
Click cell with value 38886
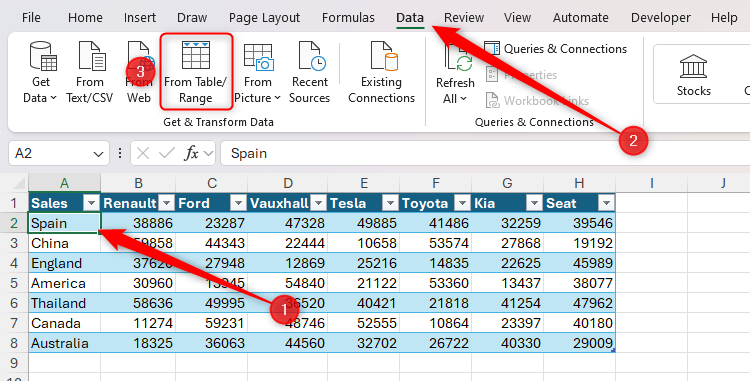(138, 223)
